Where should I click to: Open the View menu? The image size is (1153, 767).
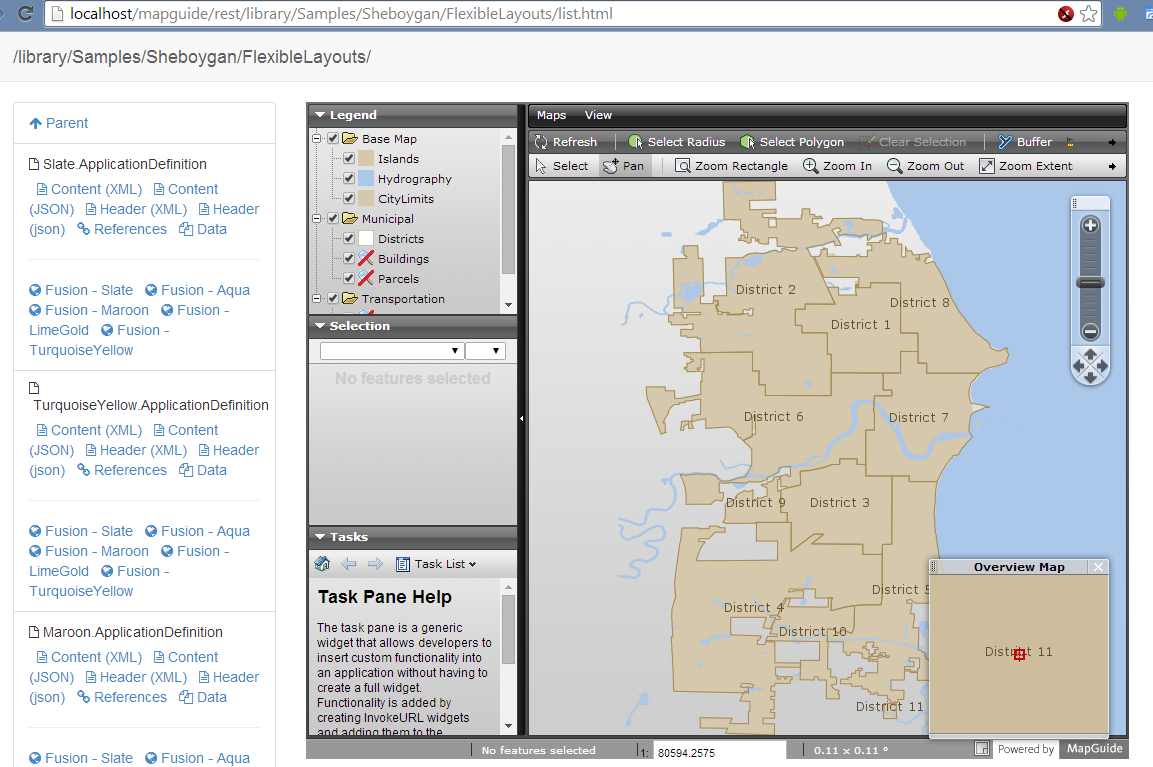[598, 115]
